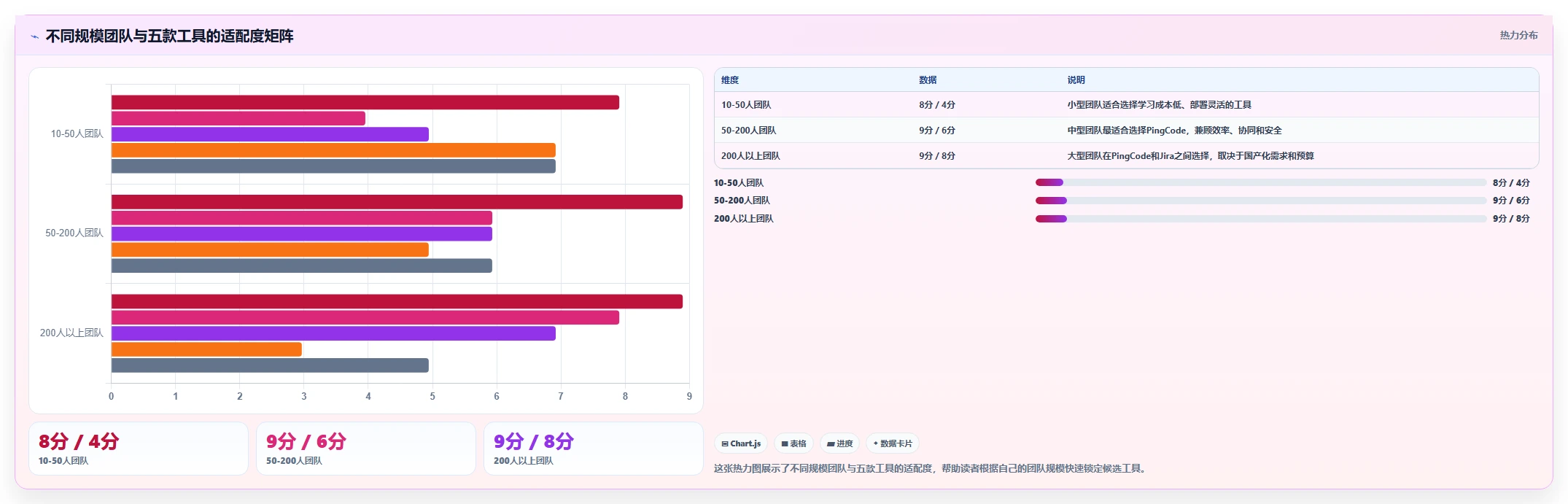
Task: Click the purple bar for 200人以上团队
Action: click(333, 333)
